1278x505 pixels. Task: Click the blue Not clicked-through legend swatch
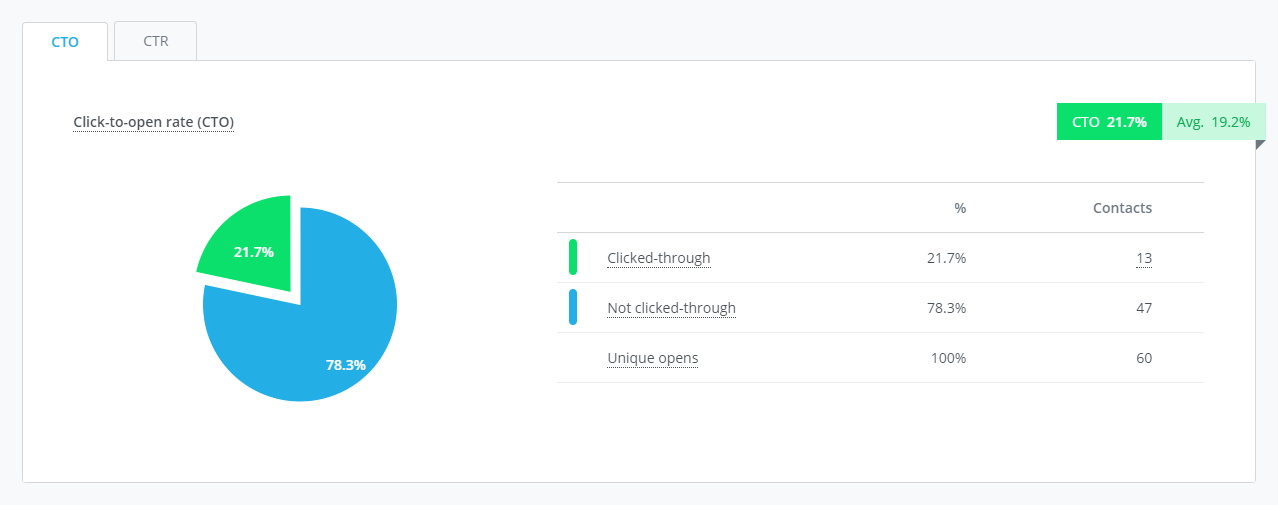pyautogui.click(x=573, y=307)
